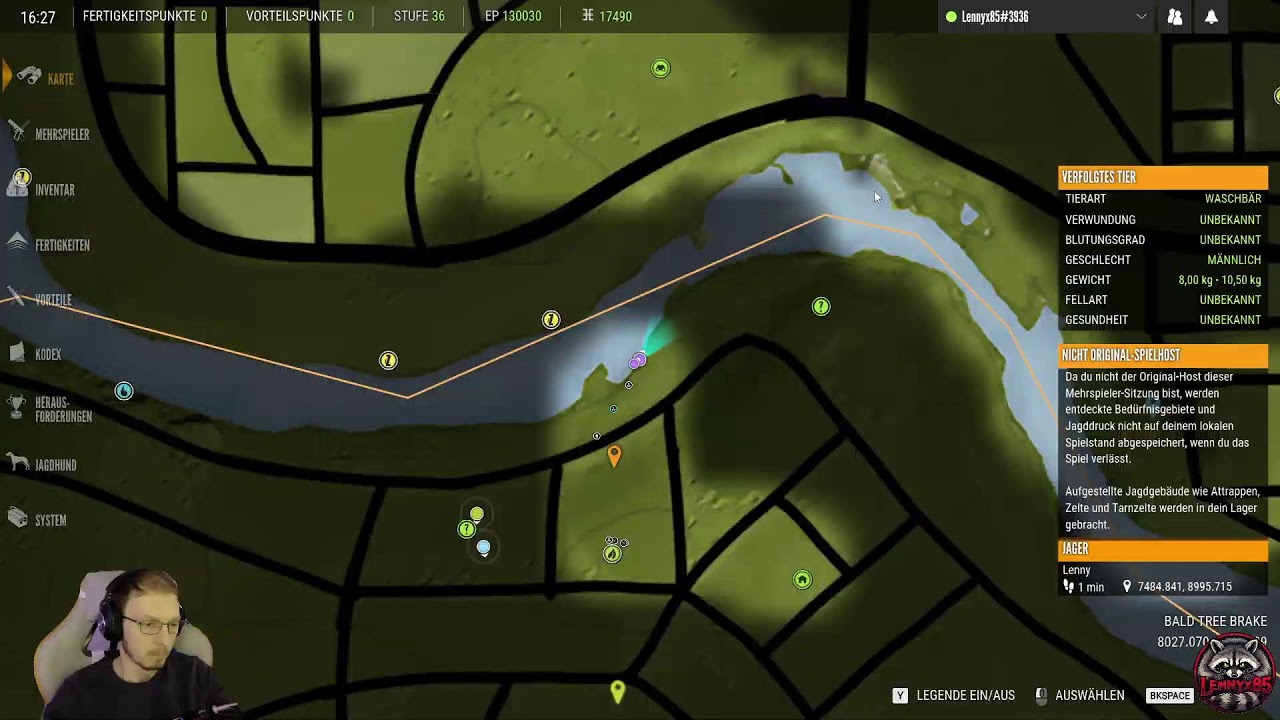Click the green marker at top of map

pyautogui.click(x=660, y=68)
